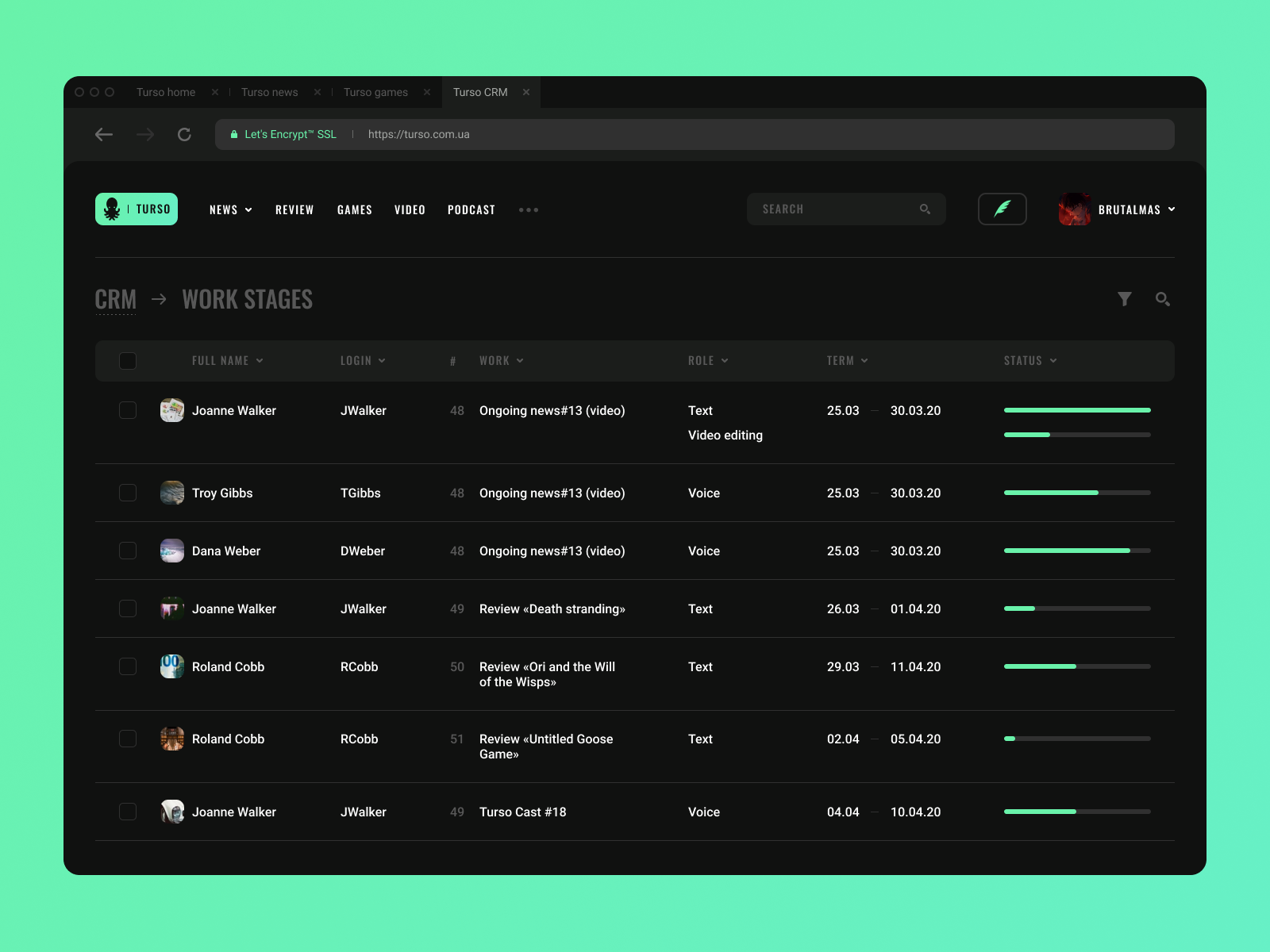Toggle the select-all checkbox in the header
Screen dimensions: 1270x952
tap(127, 360)
